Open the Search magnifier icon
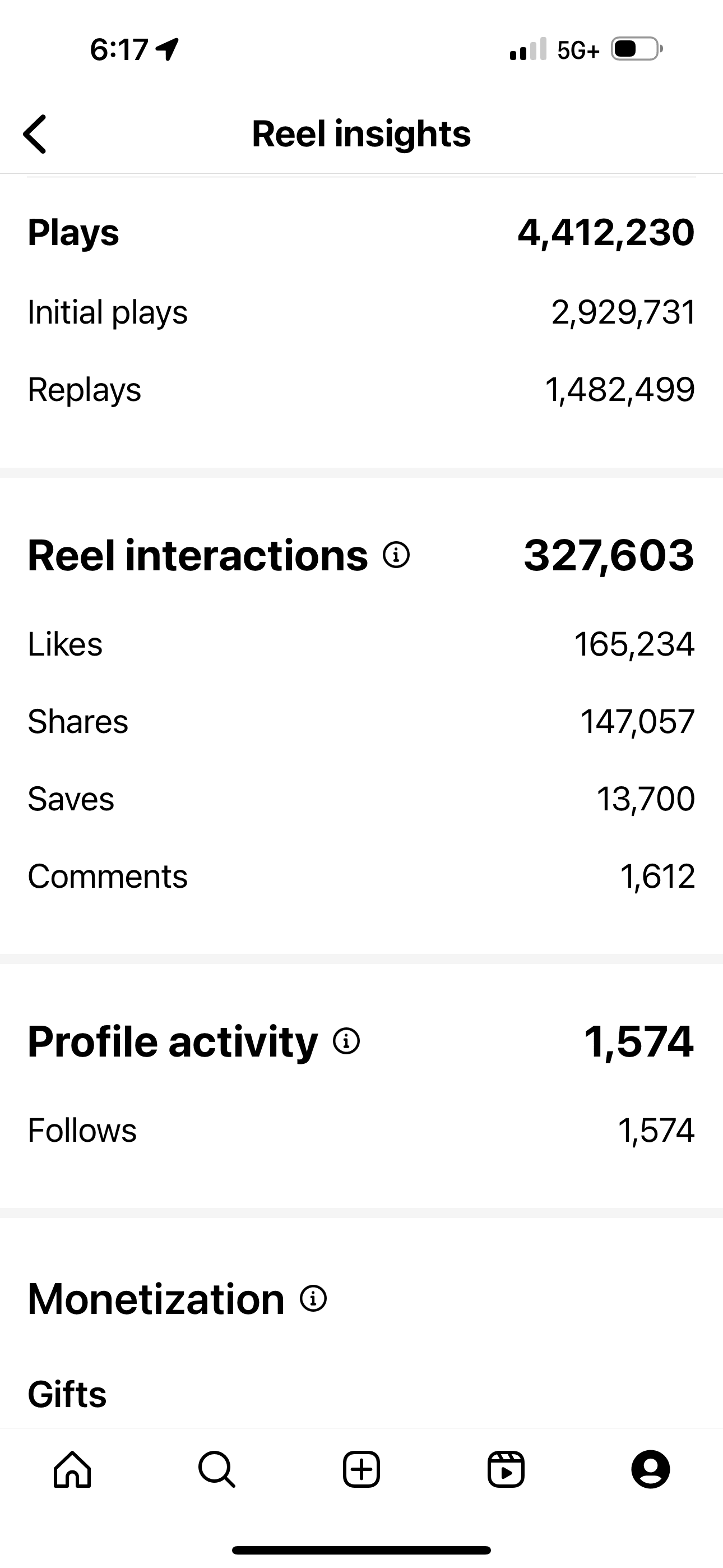The width and height of the screenshot is (723, 1568). (217, 1469)
